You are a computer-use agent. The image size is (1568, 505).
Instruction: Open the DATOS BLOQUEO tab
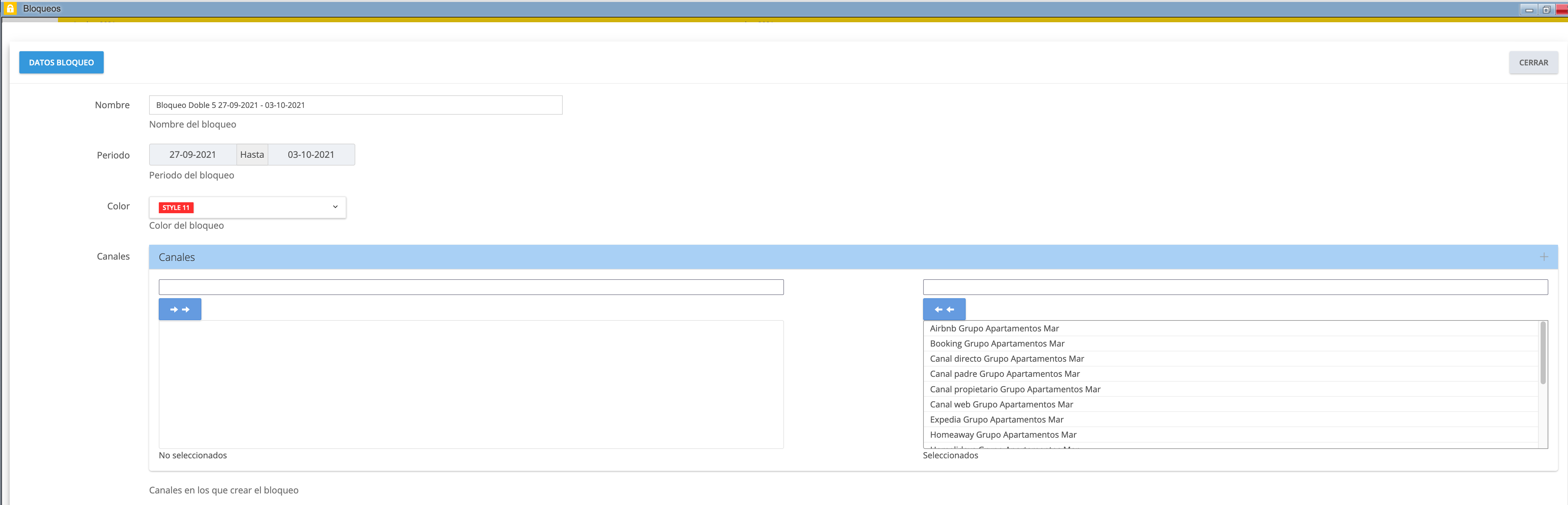(61, 62)
